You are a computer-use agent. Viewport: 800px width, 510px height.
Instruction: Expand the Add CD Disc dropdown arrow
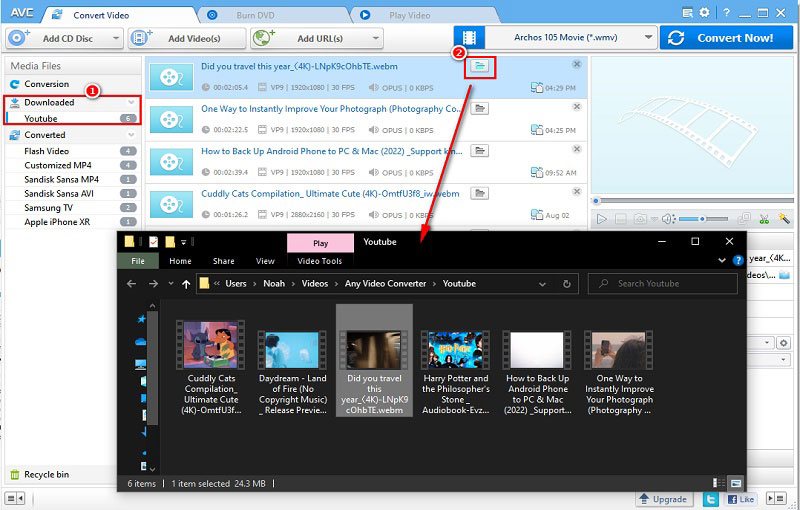(116, 38)
